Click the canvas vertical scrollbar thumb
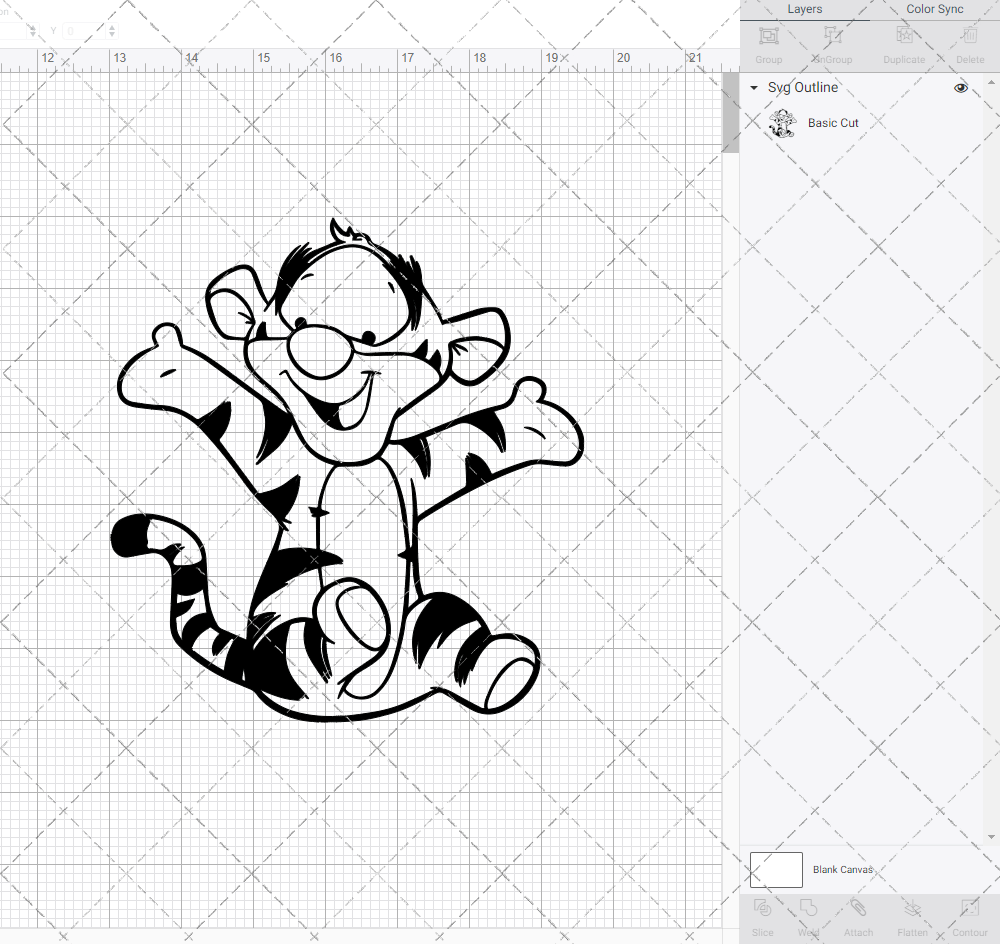 [730, 112]
